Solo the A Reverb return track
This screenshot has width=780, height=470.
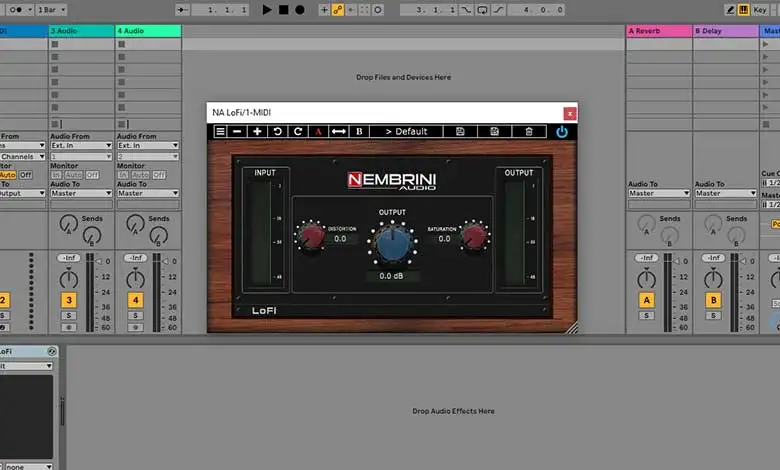tap(646, 316)
